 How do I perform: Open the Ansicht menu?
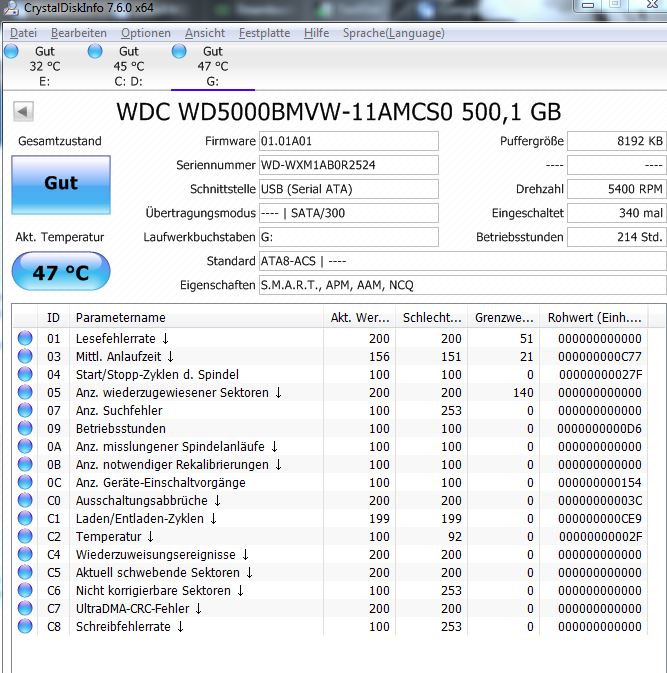tap(205, 33)
